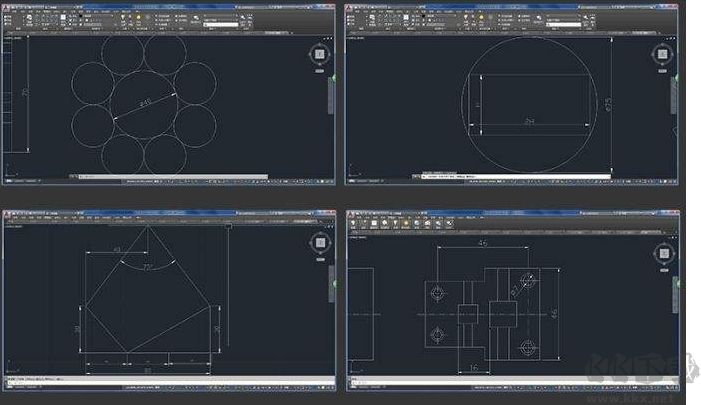The height and width of the screenshot is (405, 701).
Task: Select the "45" top dimension in bottom-right drawing
Action: (482, 243)
